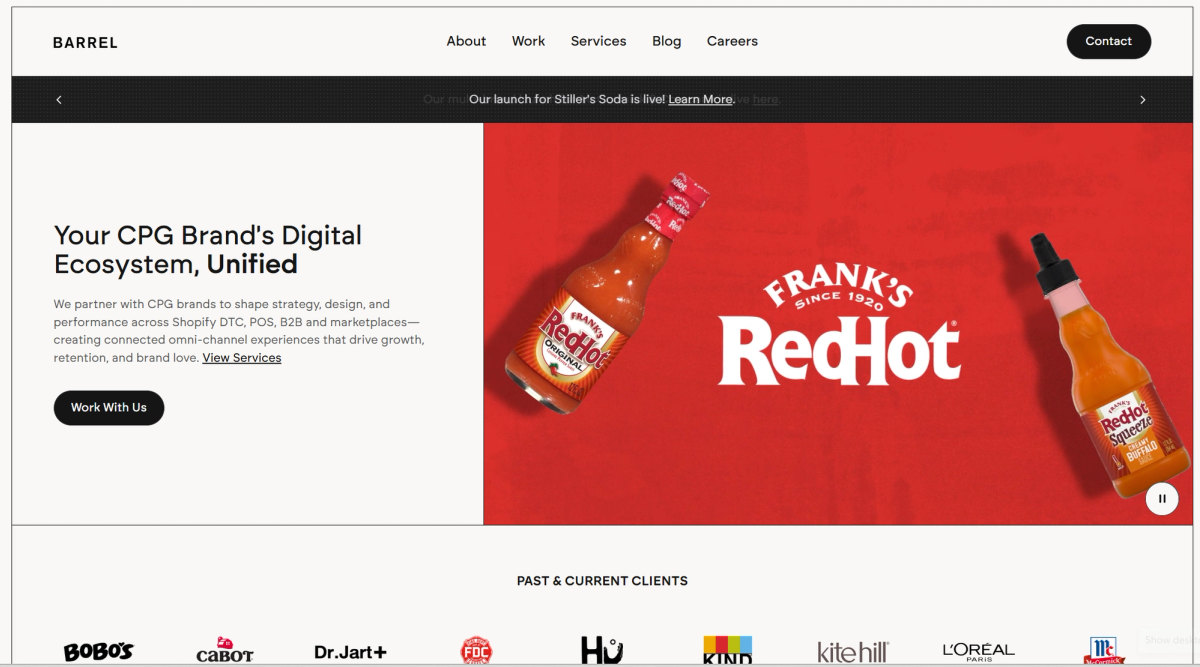Click the Frank's RedHot hero image
This screenshot has width=1200, height=667.
tap(836, 324)
